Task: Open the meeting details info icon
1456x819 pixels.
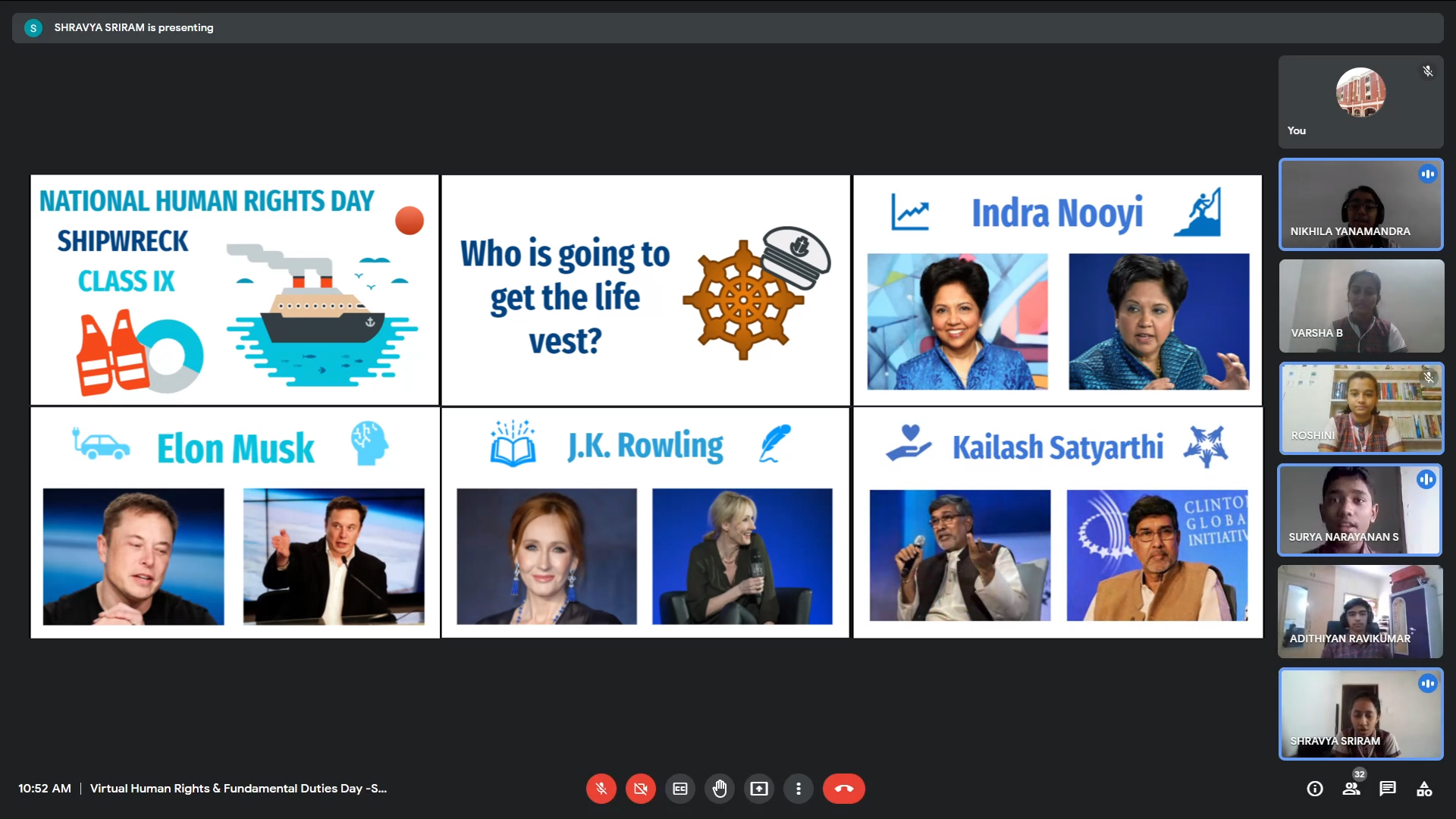Action: click(x=1315, y=789)
